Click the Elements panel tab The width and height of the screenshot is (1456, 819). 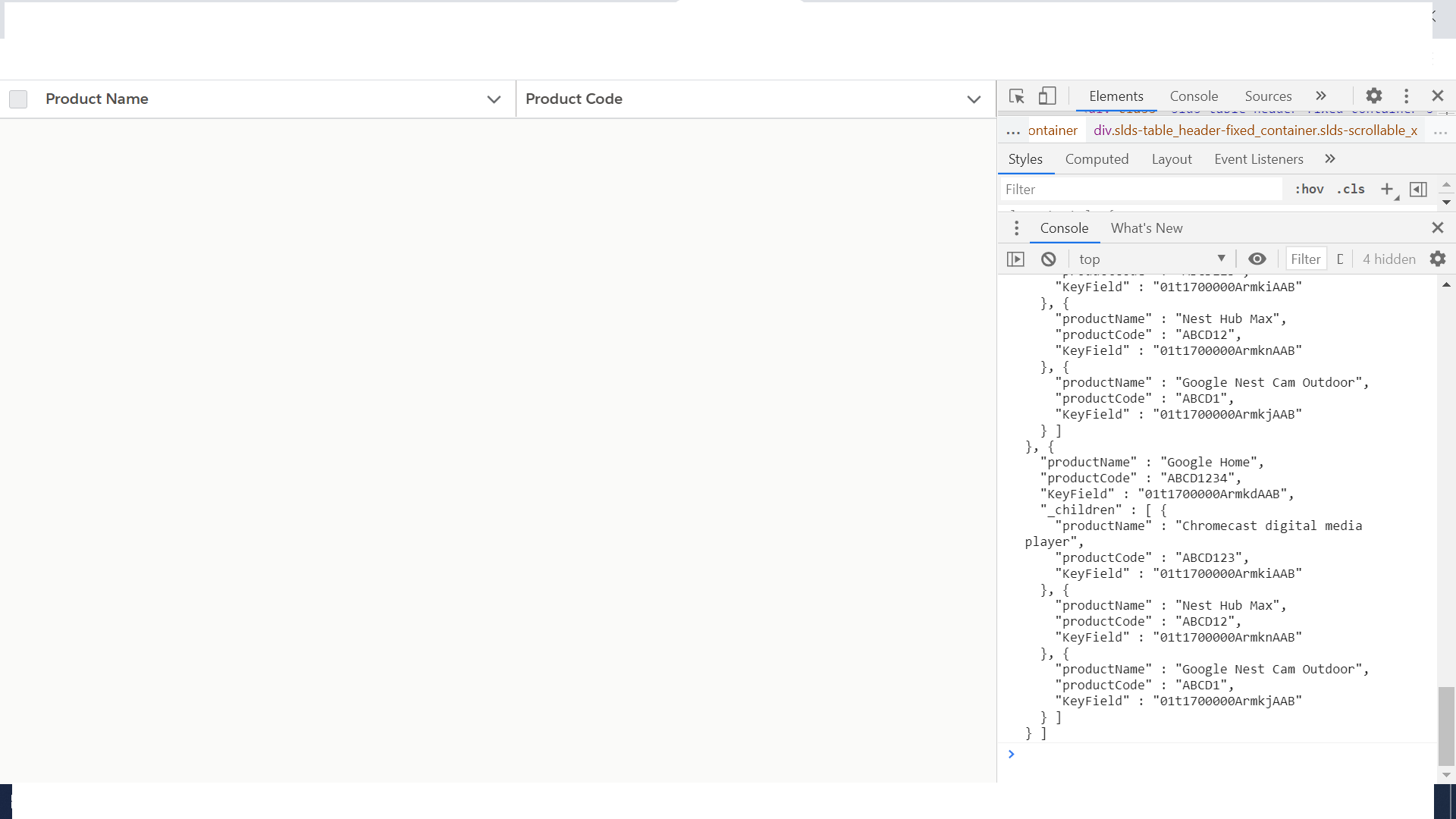[1117, 95]
